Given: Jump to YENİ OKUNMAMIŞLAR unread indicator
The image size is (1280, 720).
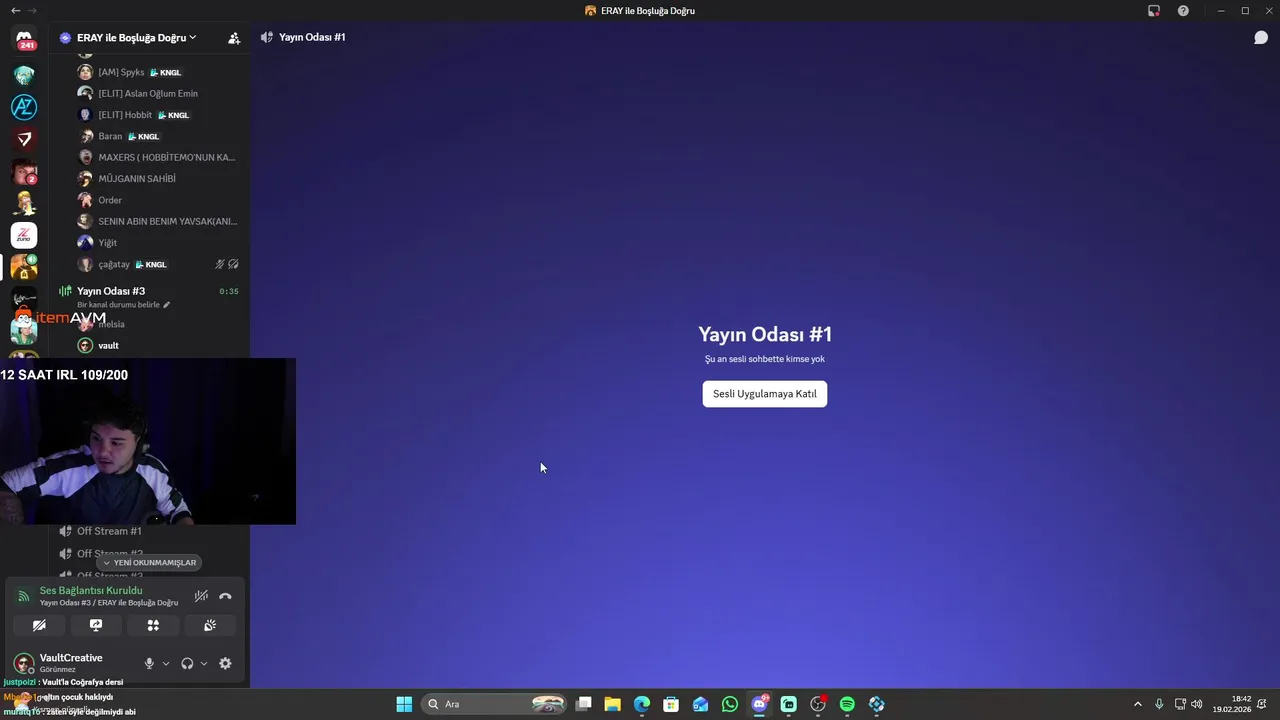Looking at the screenshot, I should tap(149, 563).
